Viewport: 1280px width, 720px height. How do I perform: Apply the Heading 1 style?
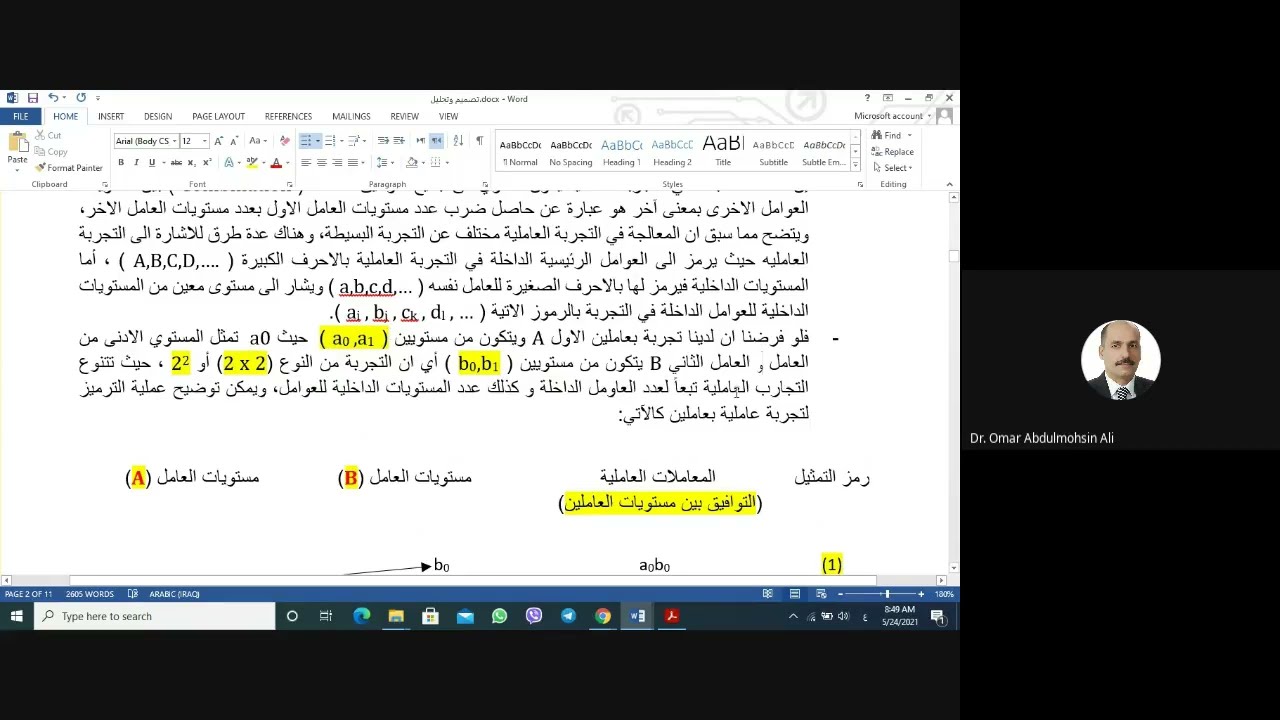pyautogui.click(x=621, y=152)
